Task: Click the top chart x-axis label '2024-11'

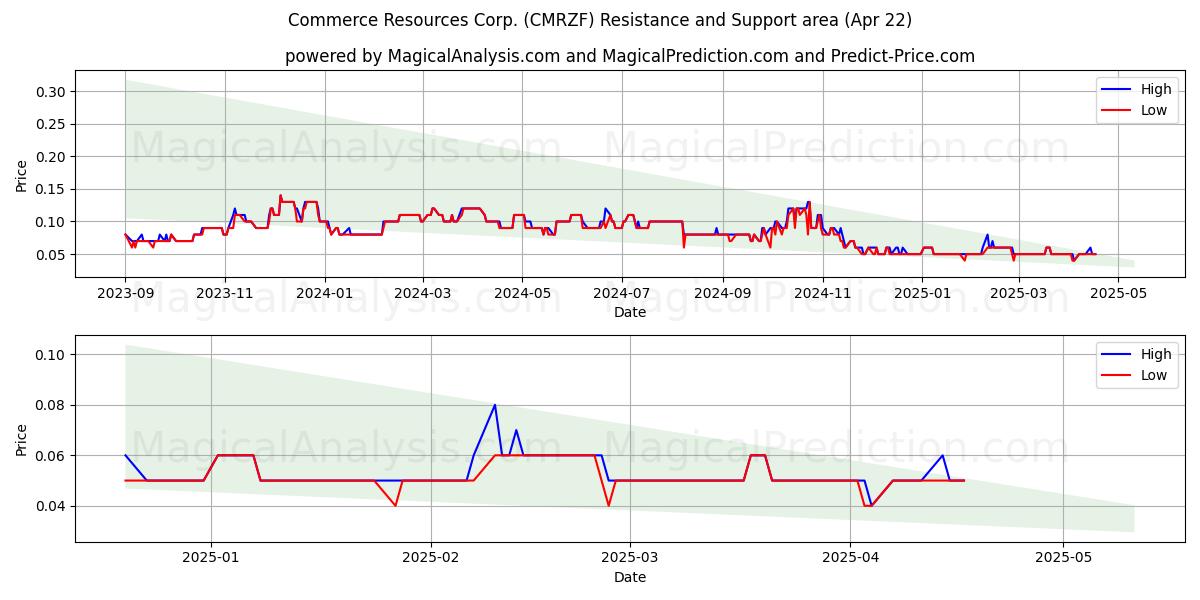Action: click(822, 294)
